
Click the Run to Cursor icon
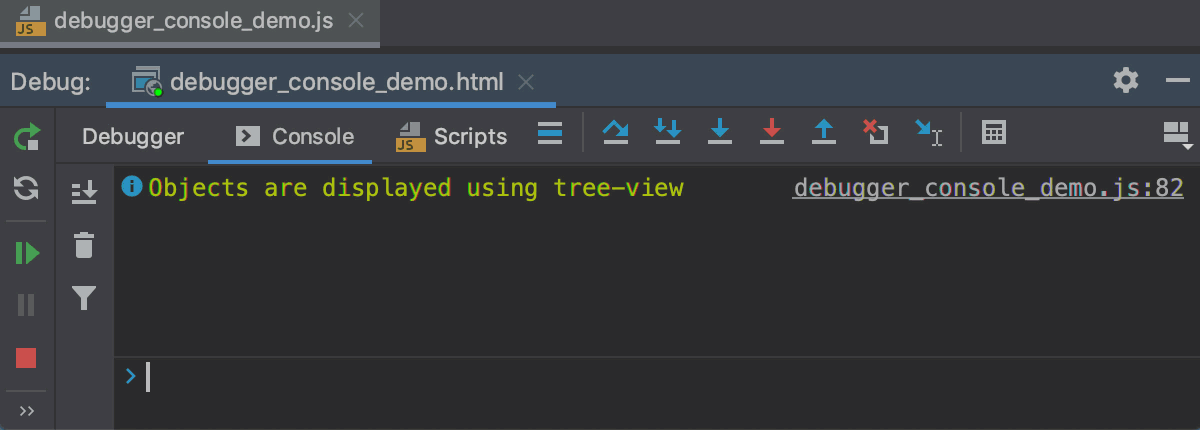point(927,132)
